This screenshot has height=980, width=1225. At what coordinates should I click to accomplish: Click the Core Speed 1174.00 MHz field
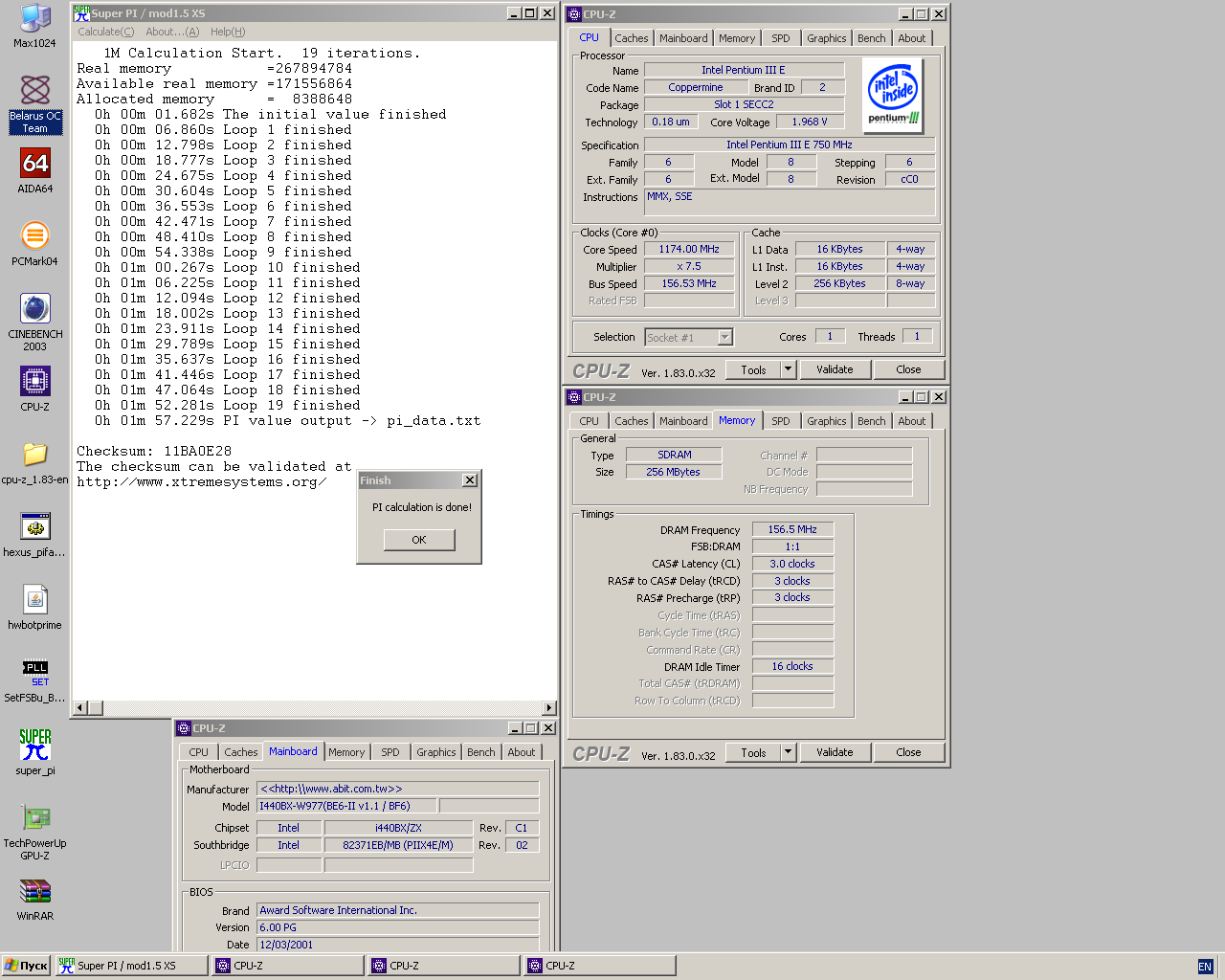[x=689, y=249]
